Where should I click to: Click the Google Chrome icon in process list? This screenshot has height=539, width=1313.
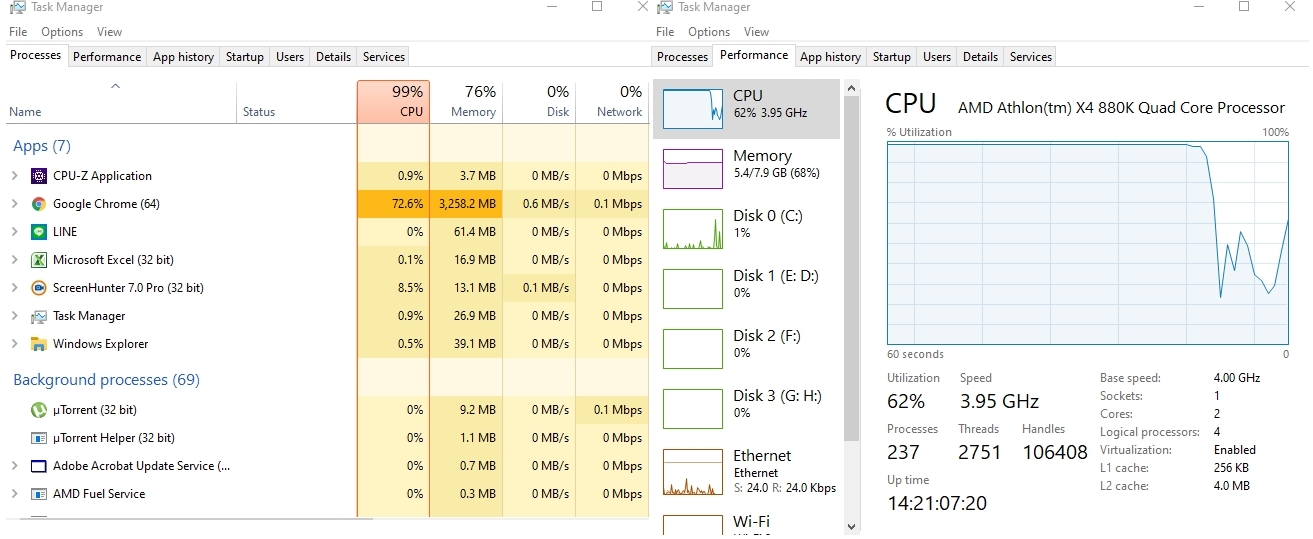coord(39,204)
